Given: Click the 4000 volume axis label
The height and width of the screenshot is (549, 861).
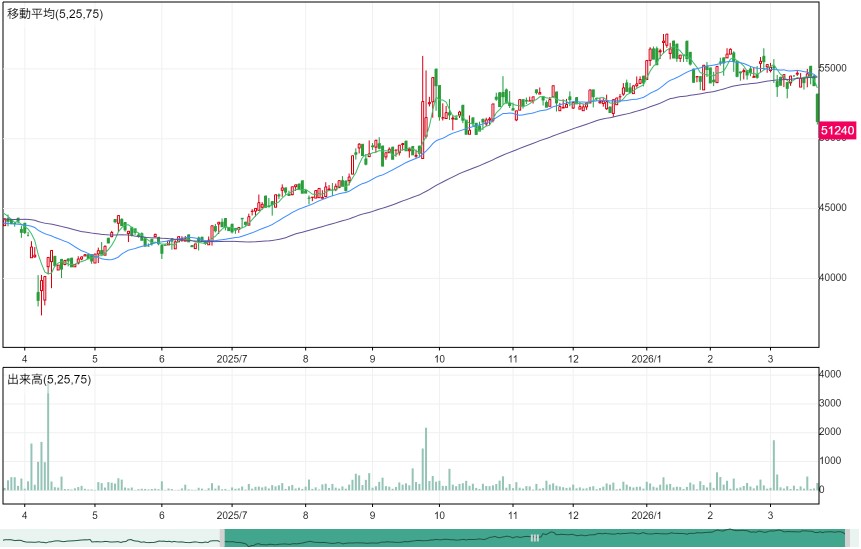Looking at the screenshot, I should (x=830, y=374).
